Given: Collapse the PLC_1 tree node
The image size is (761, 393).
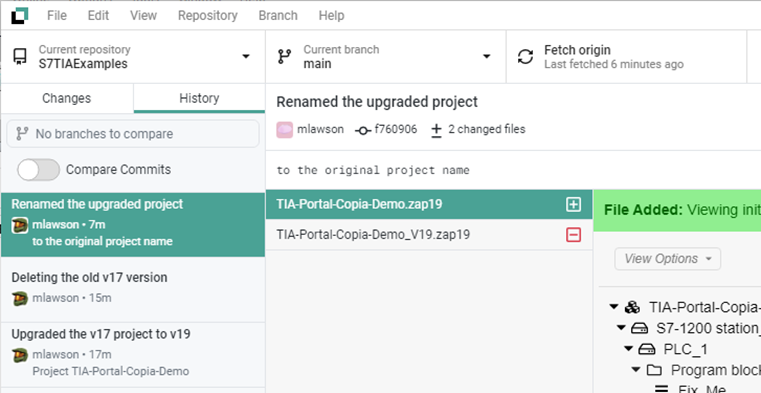Looking at the screenshot, I should 629,349.
